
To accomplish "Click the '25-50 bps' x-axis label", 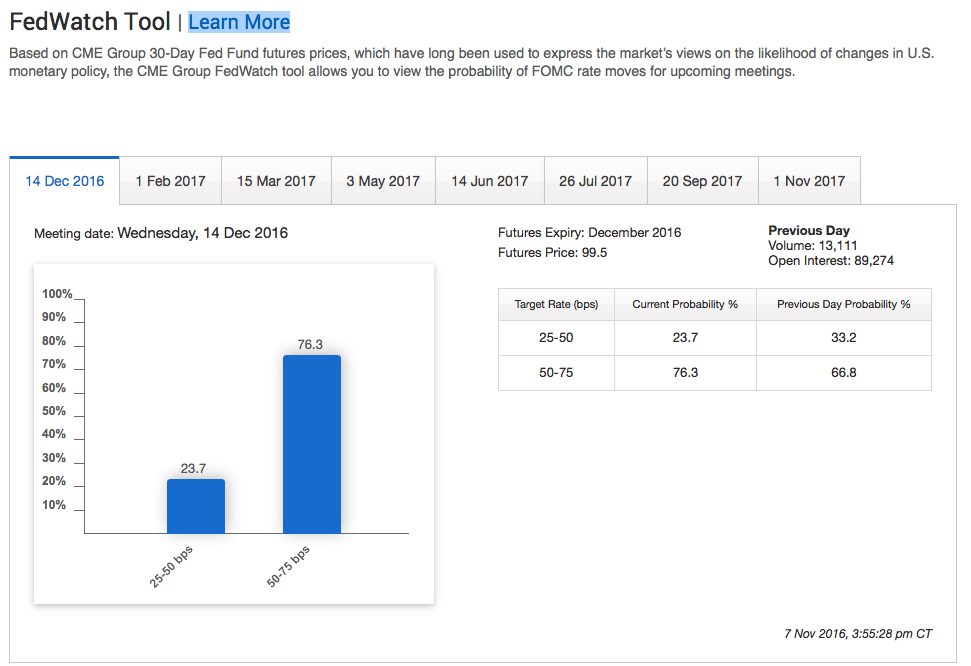I will [171, 566].
